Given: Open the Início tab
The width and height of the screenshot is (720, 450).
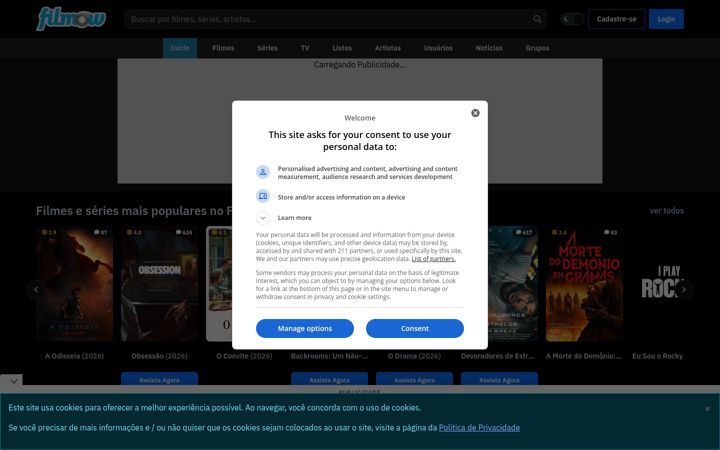Looking at the screenshot, I should click(x=180, y=48).
